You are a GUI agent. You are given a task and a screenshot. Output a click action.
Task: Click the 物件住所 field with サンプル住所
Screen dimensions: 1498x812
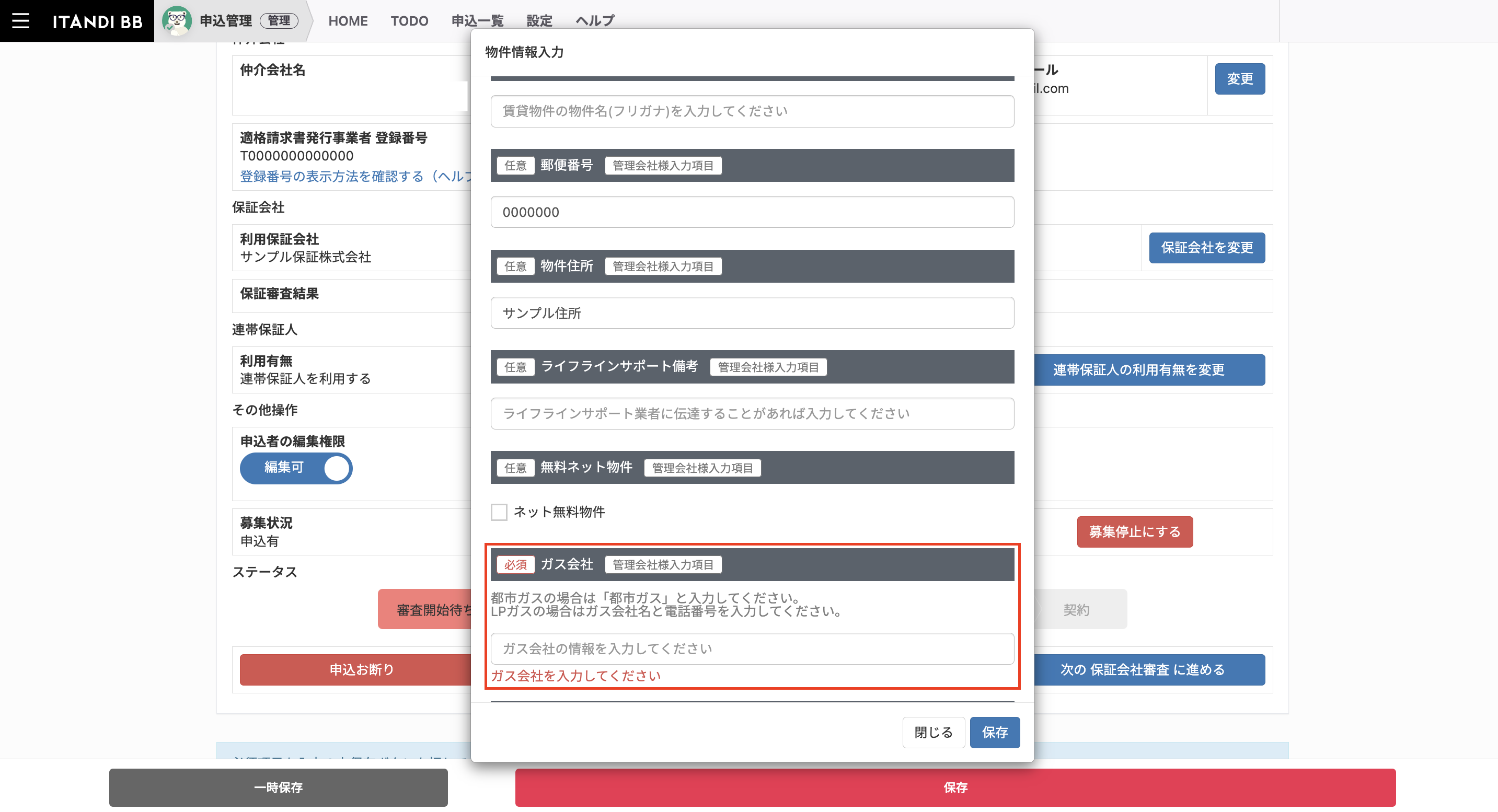click(752, 314)
